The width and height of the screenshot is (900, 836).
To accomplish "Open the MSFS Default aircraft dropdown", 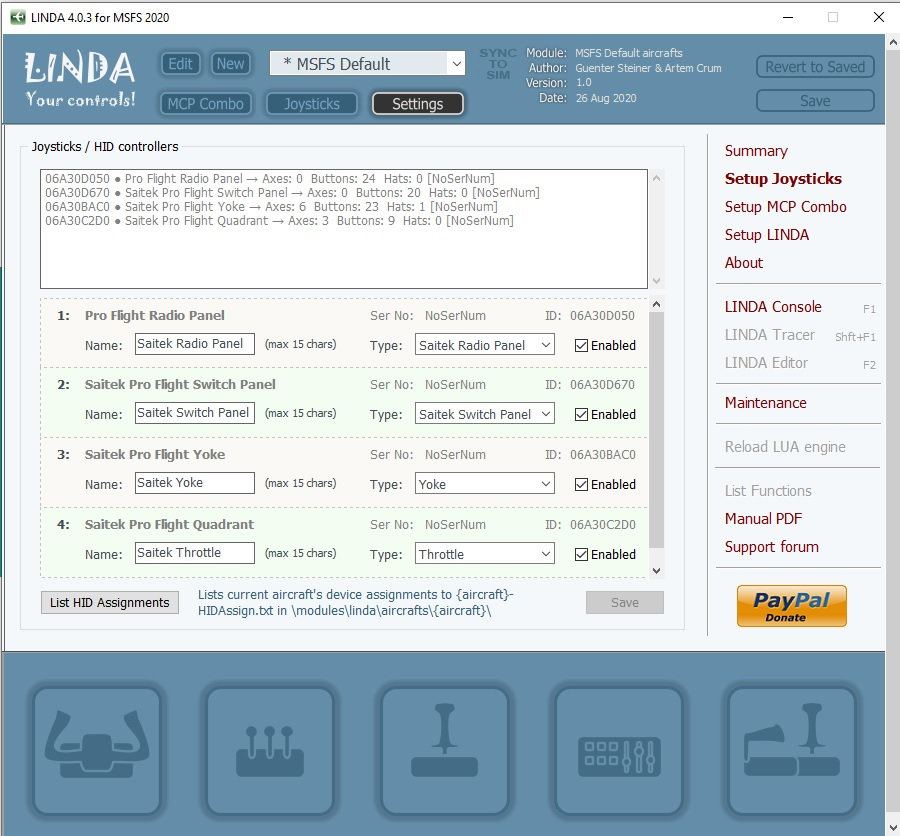I will pyautogui.click(x=367, y=64).
